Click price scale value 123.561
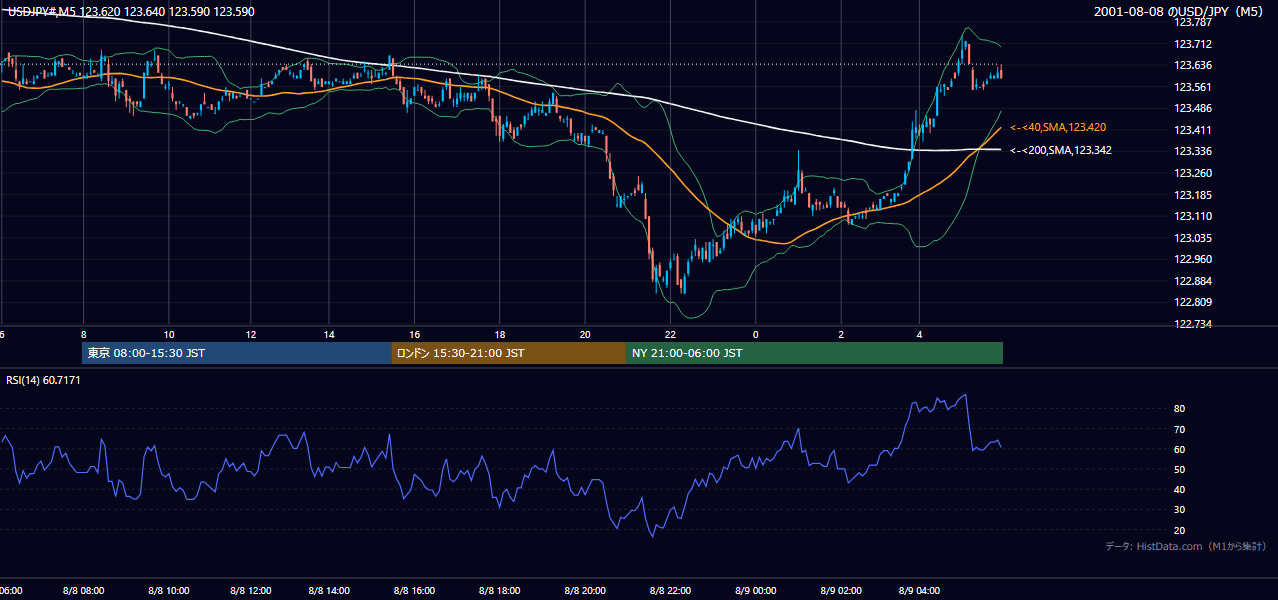The image size is (1278, 600). [1192, 87]
